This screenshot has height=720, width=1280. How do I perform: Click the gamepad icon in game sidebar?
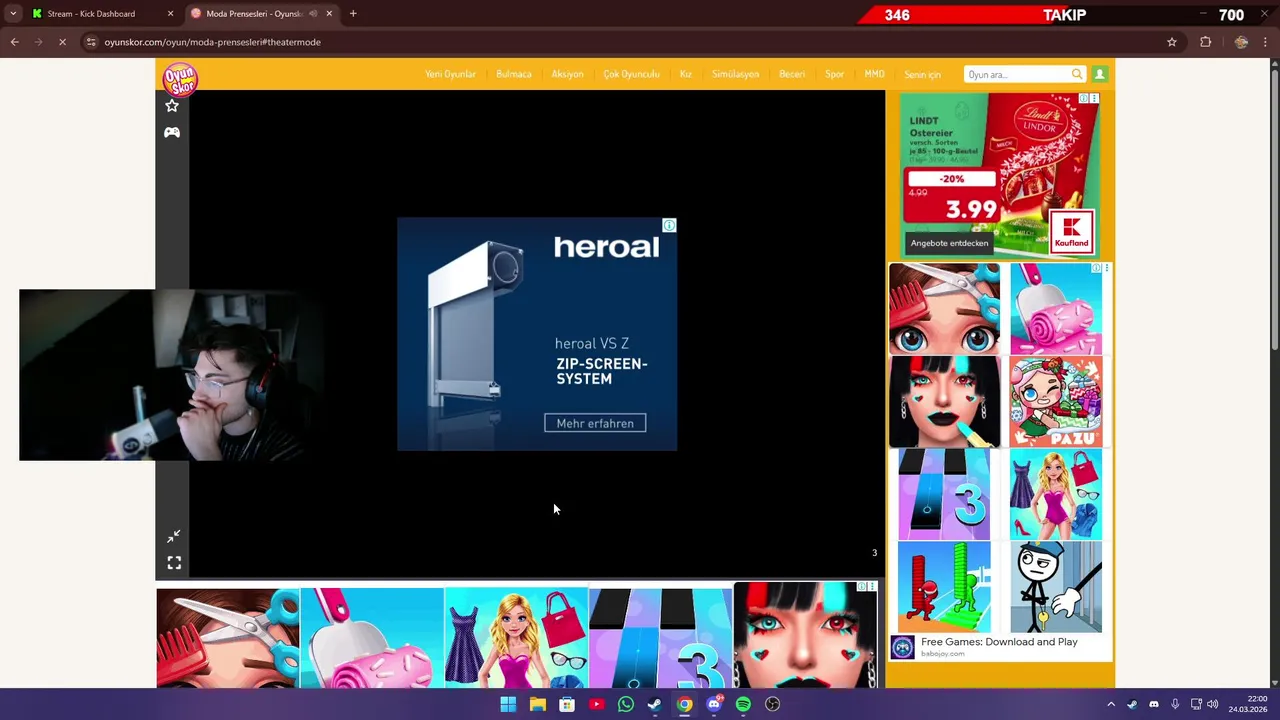pos(172,132)
